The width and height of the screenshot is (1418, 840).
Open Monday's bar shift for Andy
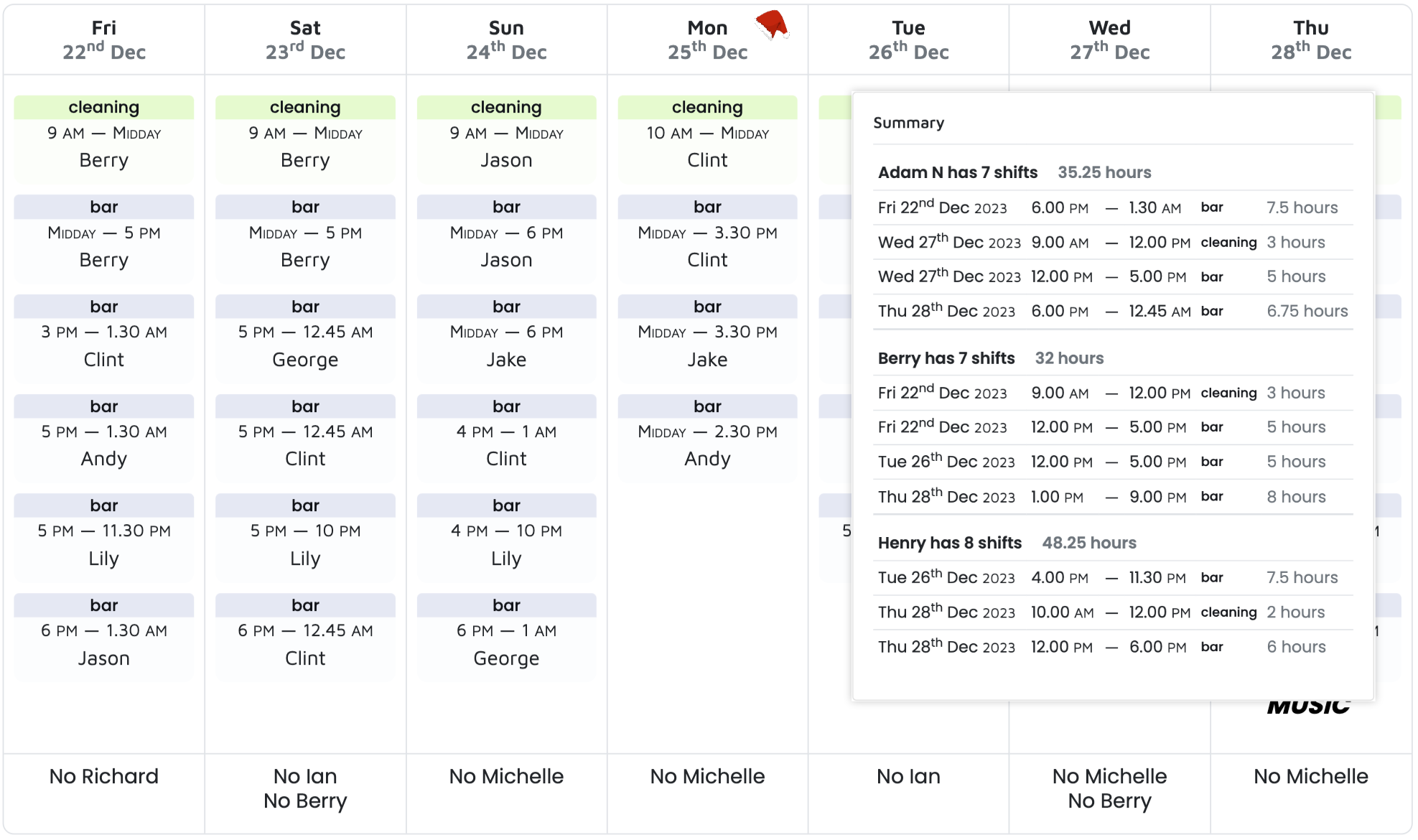click(x=707, y=437)
